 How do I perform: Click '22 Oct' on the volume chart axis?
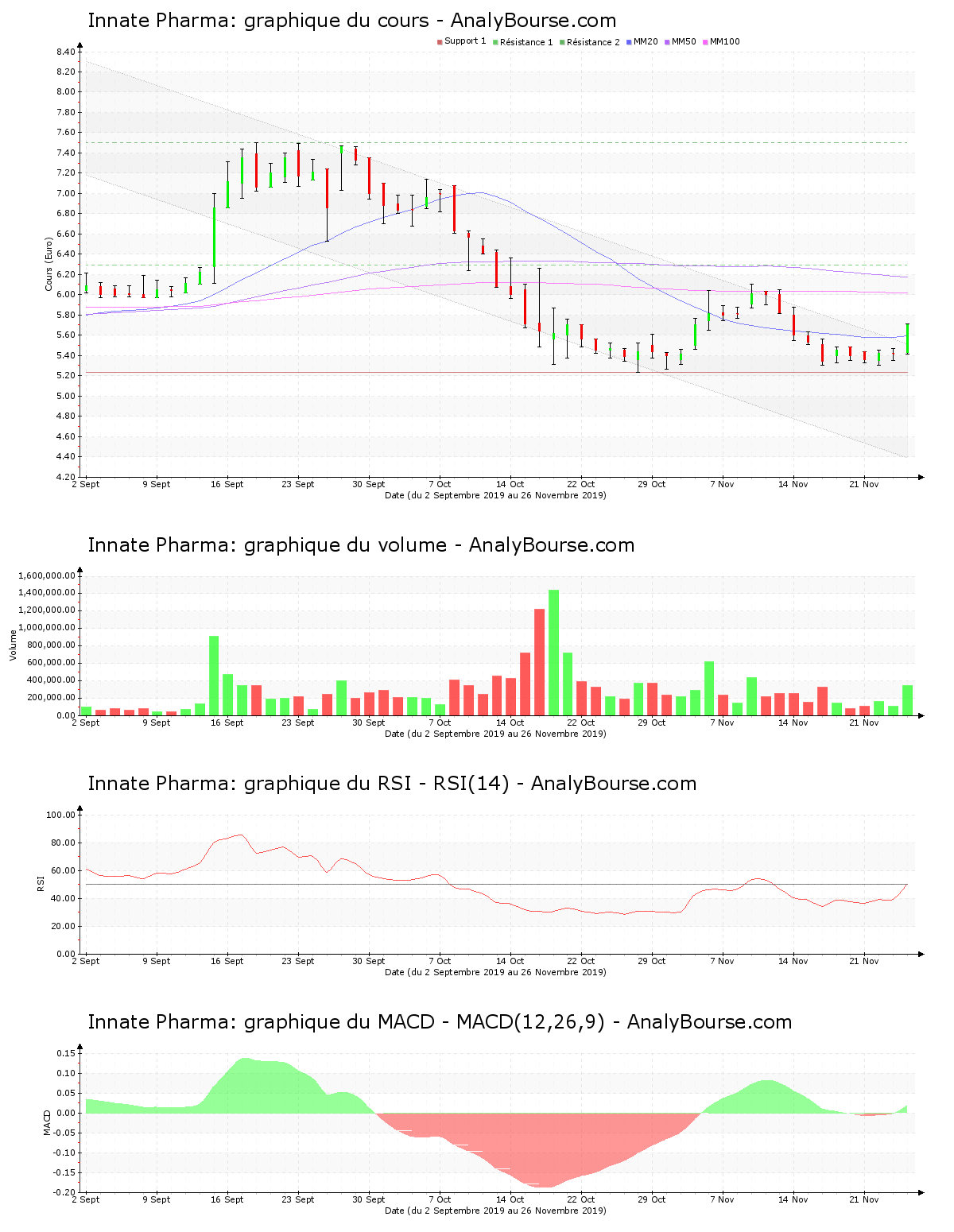click(x=581, y=723)
